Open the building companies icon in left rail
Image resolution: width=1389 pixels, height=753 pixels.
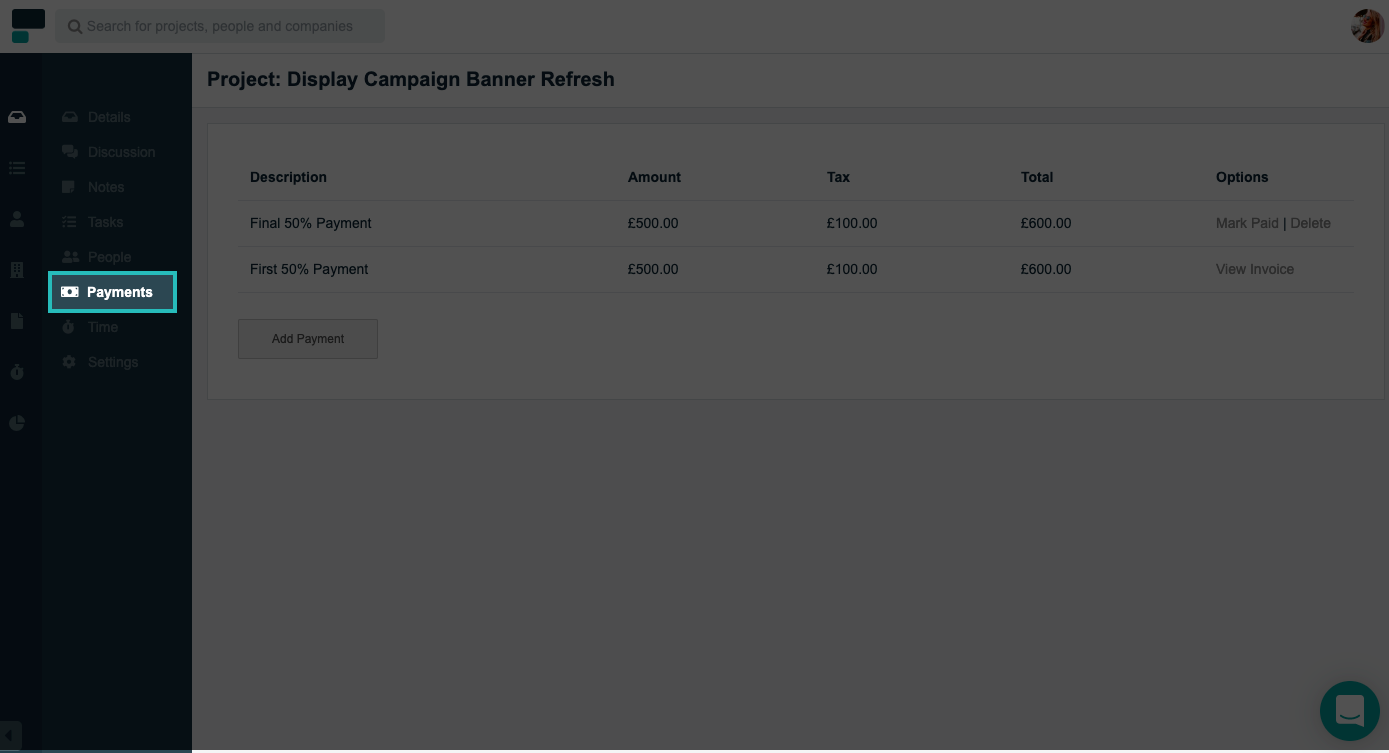click(17, 270)
